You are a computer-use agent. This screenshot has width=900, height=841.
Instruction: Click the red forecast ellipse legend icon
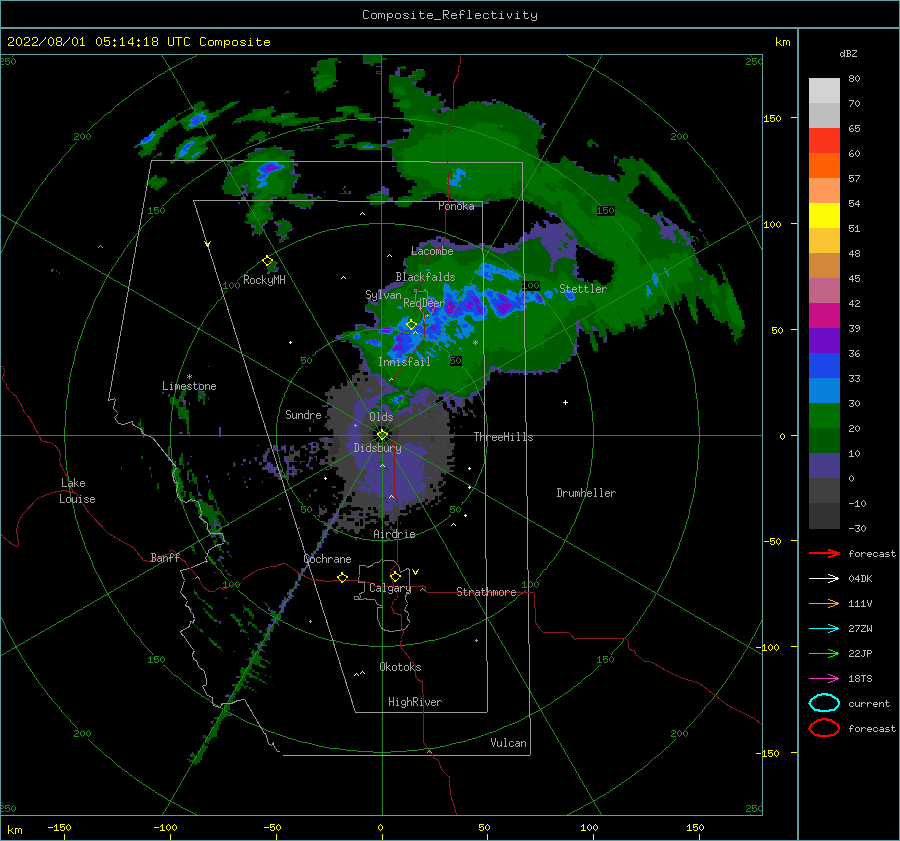[x=824, y=728]
